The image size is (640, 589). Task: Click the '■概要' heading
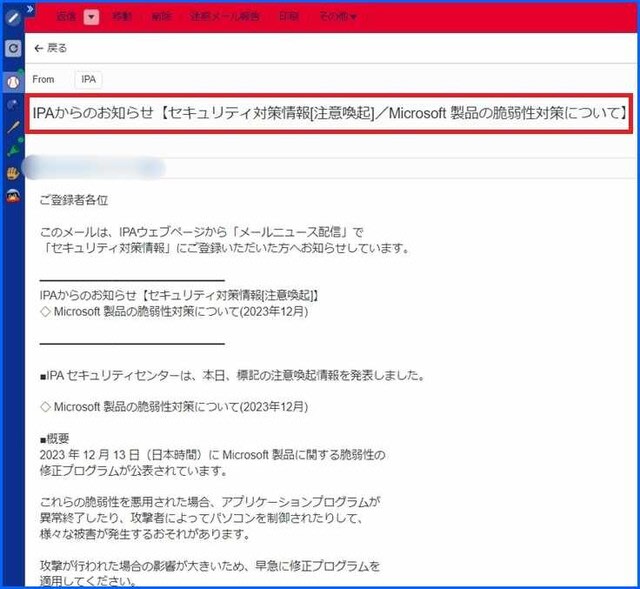55,439
